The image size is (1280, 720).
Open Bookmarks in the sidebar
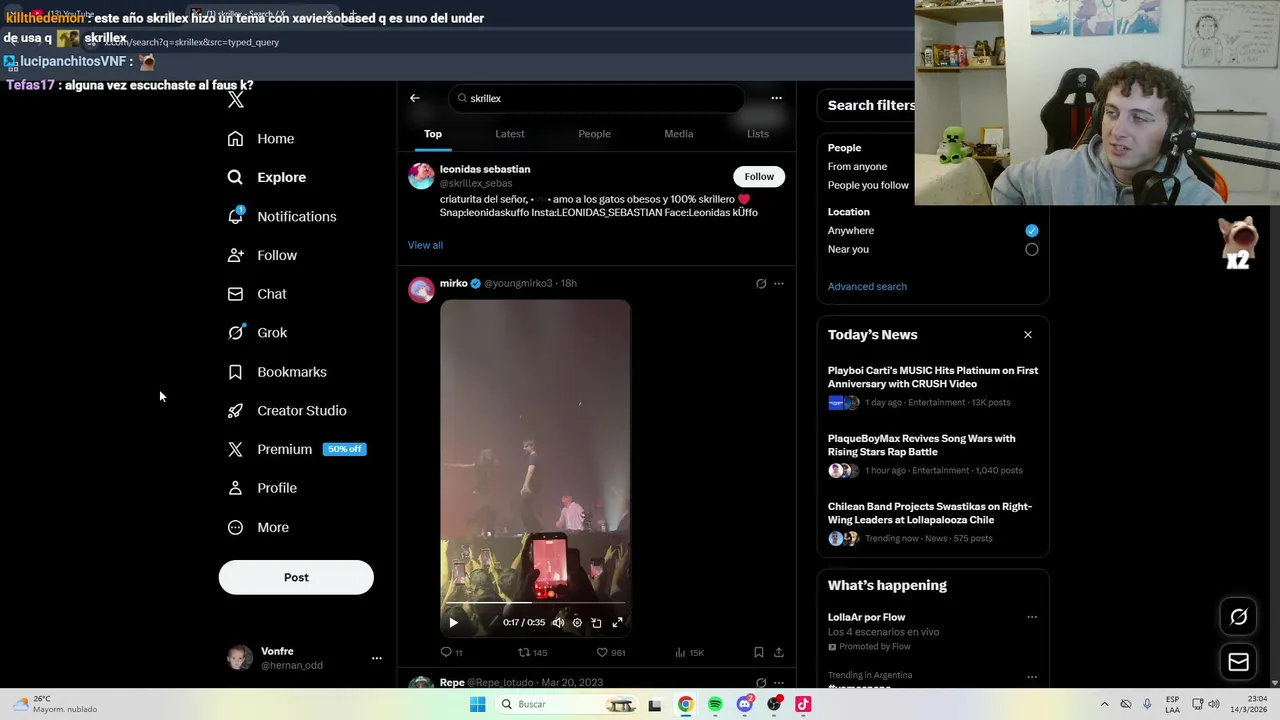point(277,372)
